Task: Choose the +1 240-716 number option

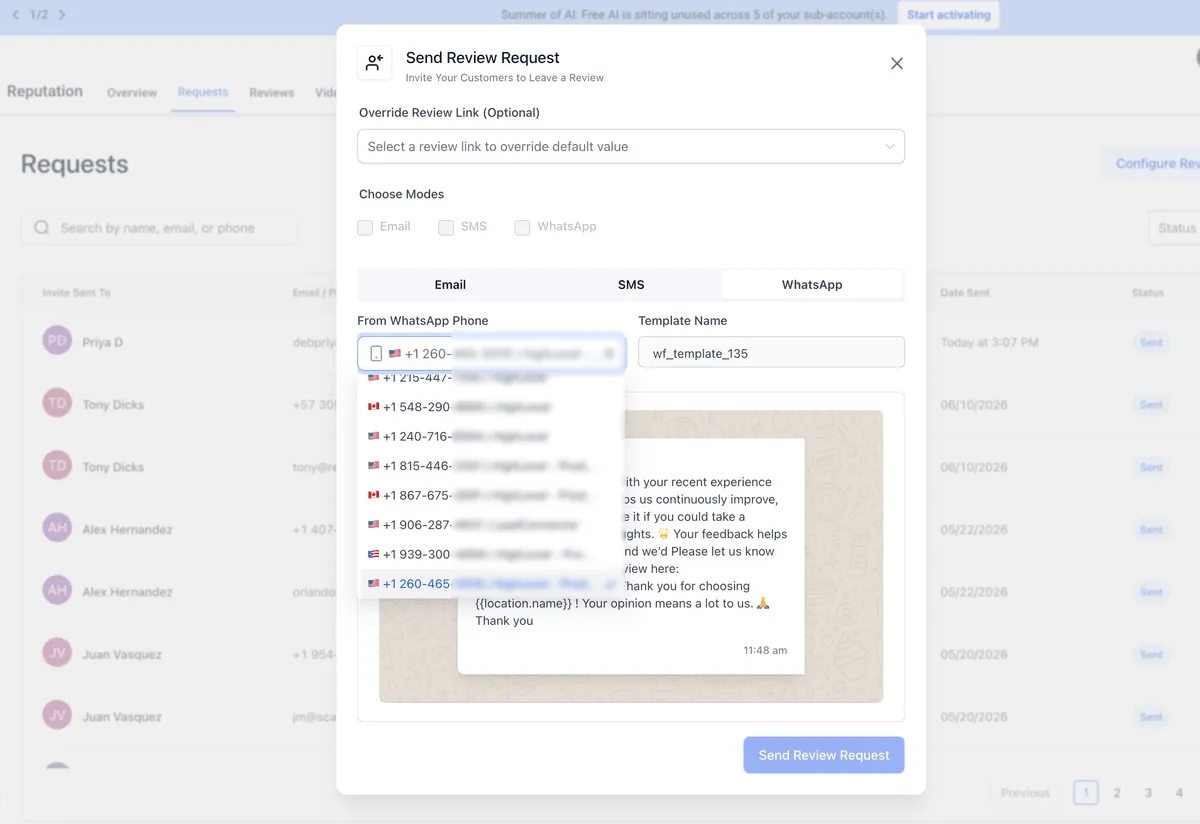Action: tap(491, 436)
